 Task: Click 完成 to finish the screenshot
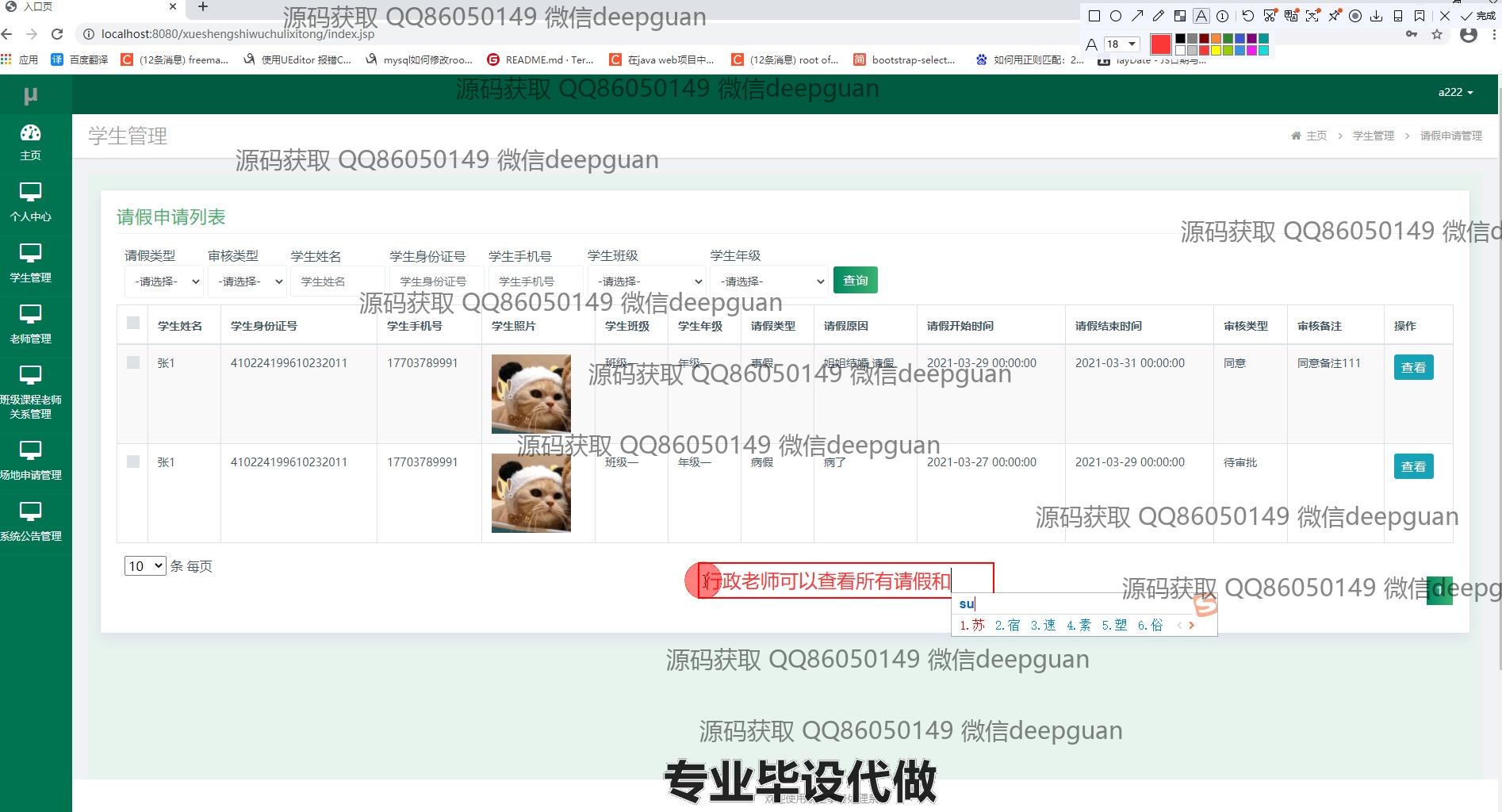[1479, 16]
